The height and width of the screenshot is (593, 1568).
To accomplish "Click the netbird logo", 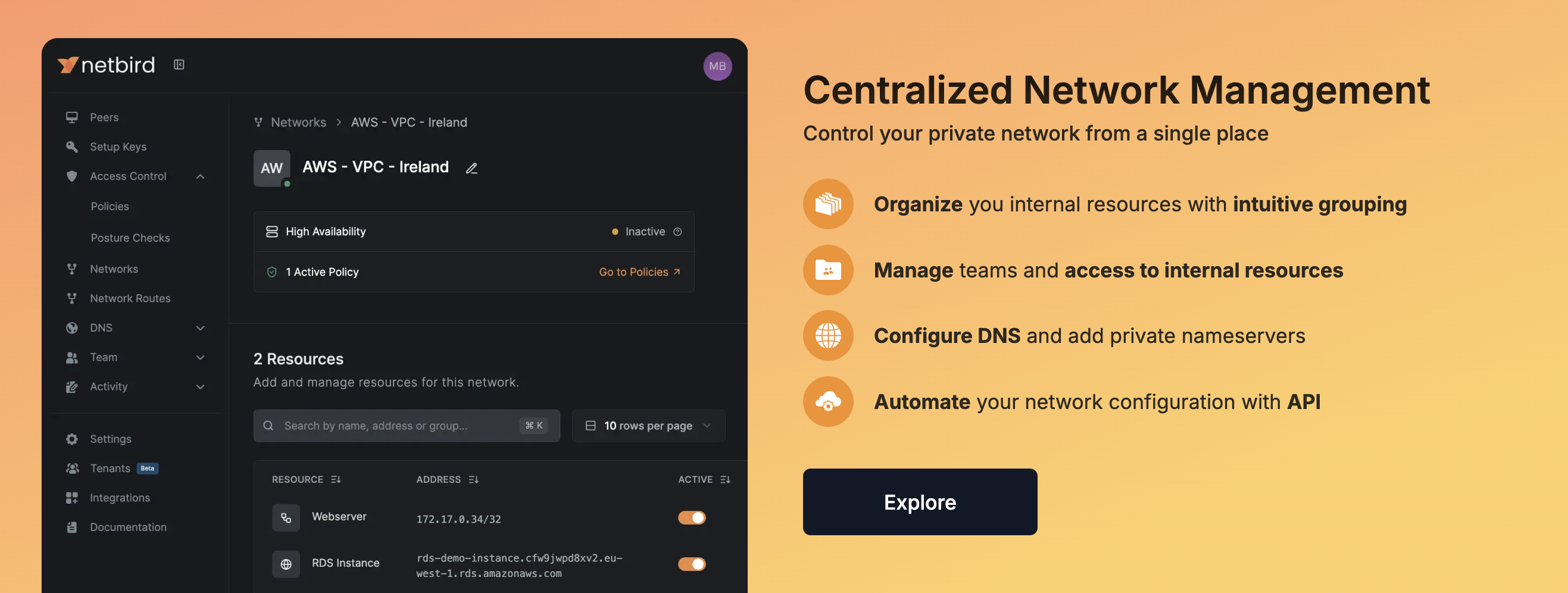I will [x=106, y=64].
